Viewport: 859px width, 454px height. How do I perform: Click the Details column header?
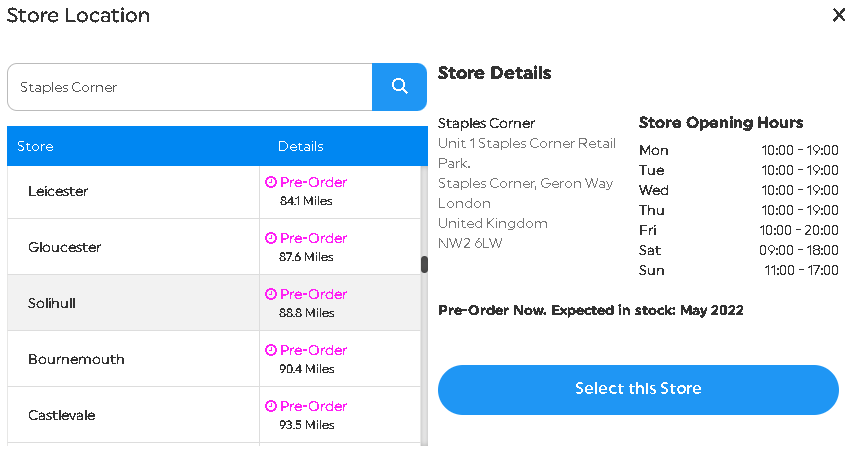coord(301,146)
